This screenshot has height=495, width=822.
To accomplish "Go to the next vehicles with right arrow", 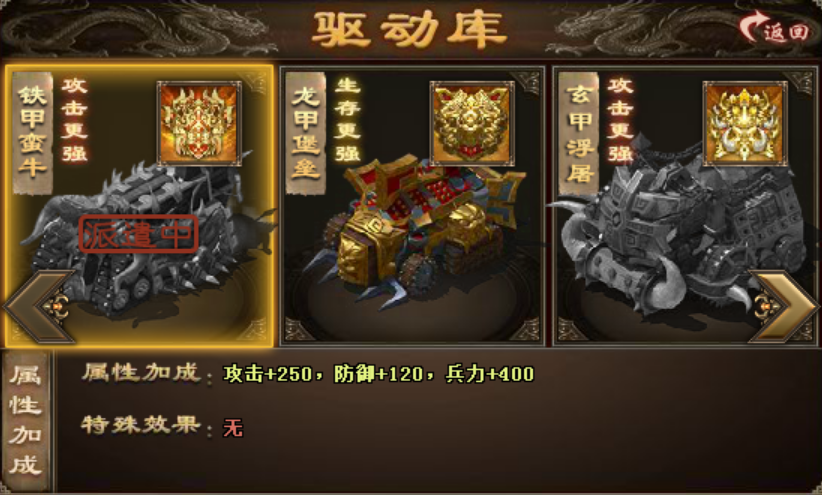I will 784,307.
